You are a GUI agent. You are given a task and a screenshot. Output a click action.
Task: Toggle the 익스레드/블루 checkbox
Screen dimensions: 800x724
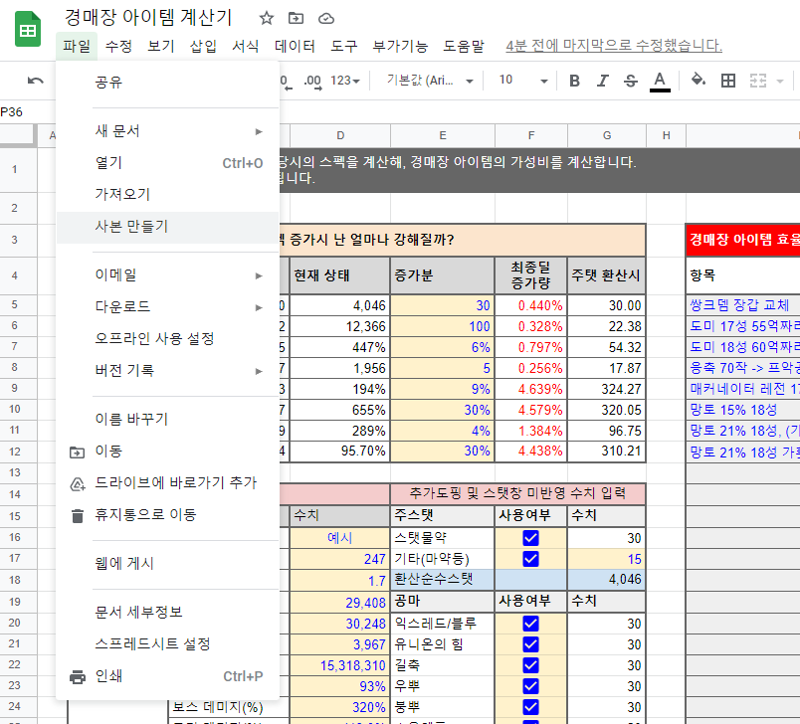click(530, 623)
